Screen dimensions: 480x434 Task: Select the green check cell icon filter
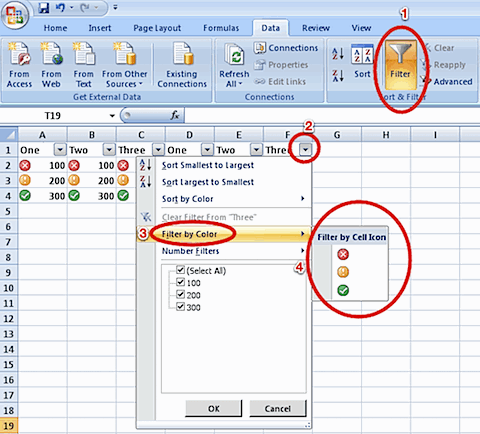coord(343,290)
